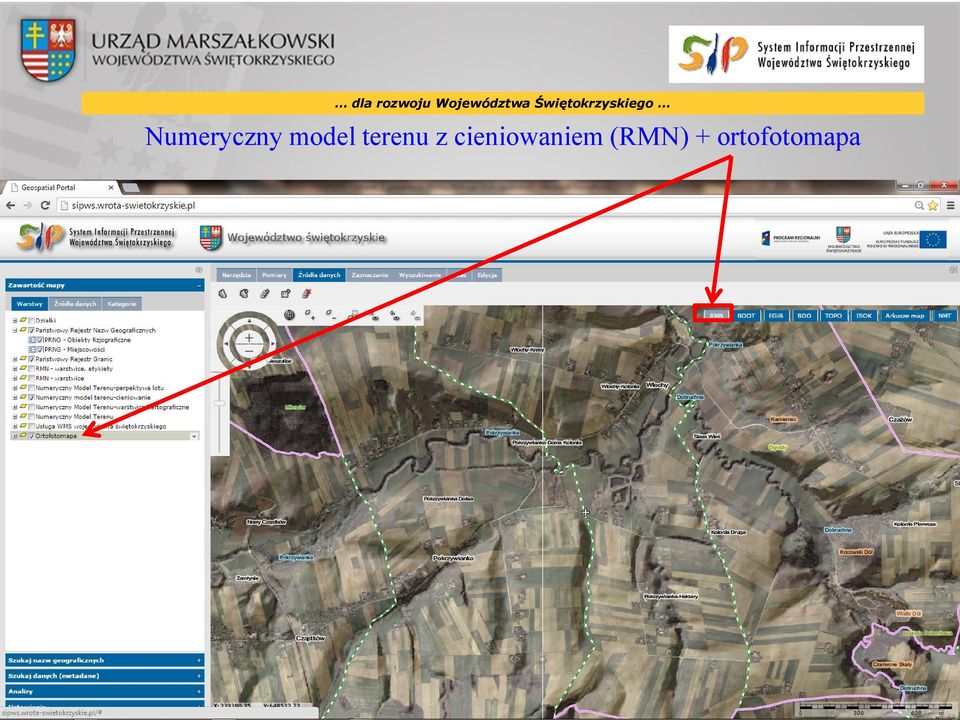This screenshot has height=720, width=960.
Task: Pan the map up with the wheel's top arrow
Action: pyautogui.click(x=249, y=320)
